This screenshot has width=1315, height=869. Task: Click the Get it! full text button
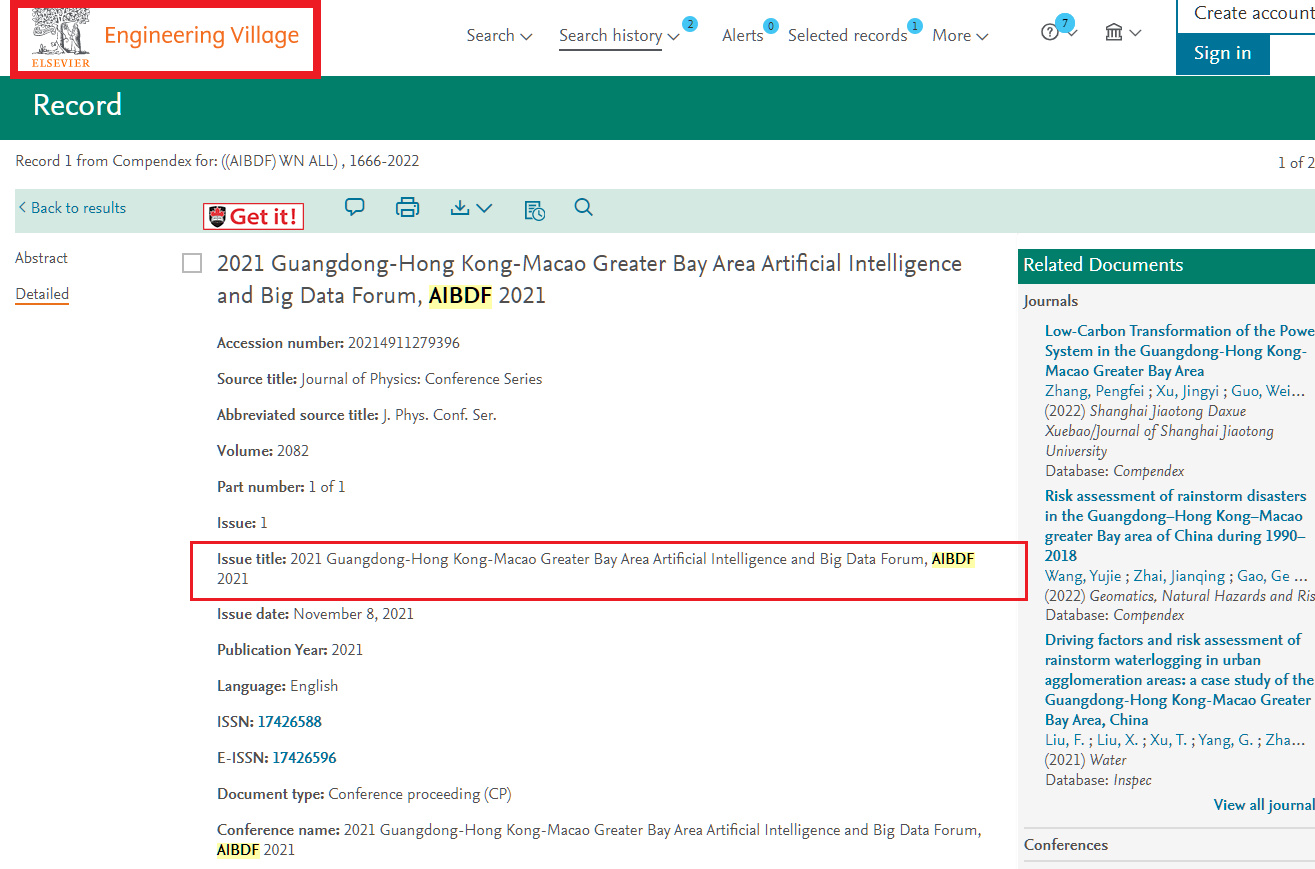pos(253,216)
